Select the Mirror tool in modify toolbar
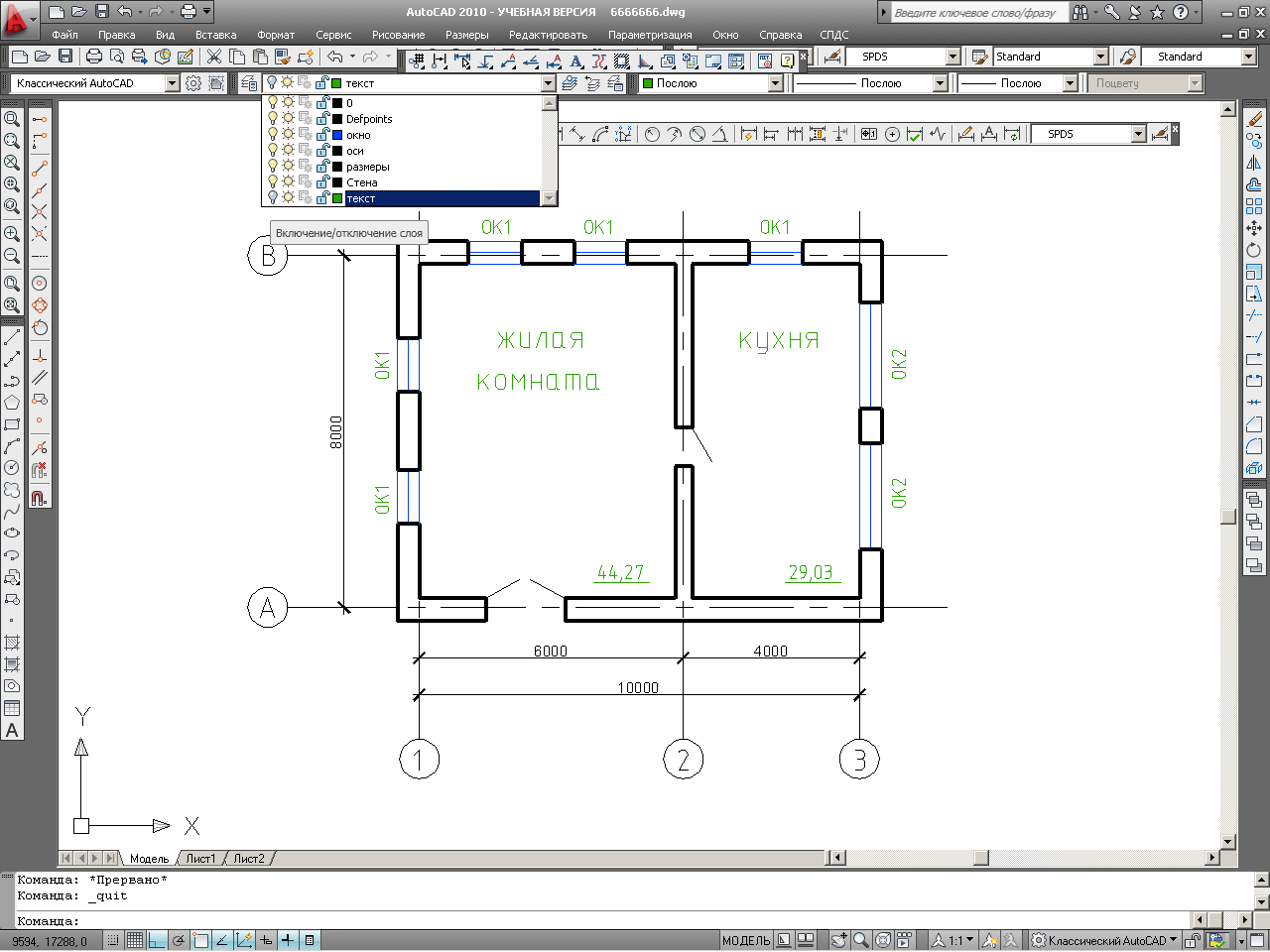The width and height of the screenshot is (1270, 952). pyautogui.click(x=1254, y=163)
